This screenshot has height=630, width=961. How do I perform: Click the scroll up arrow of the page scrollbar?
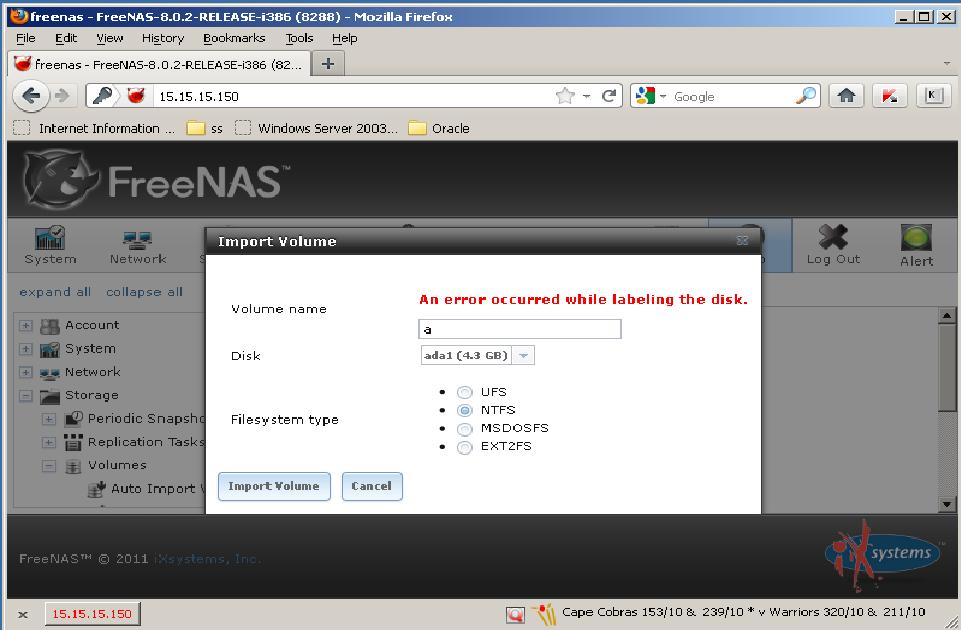pos(947,316)
